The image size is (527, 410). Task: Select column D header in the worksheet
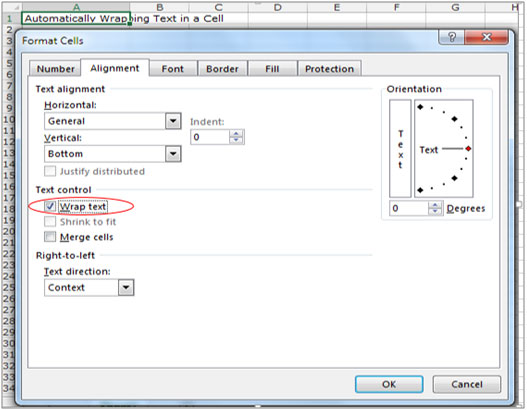point(278,7)
